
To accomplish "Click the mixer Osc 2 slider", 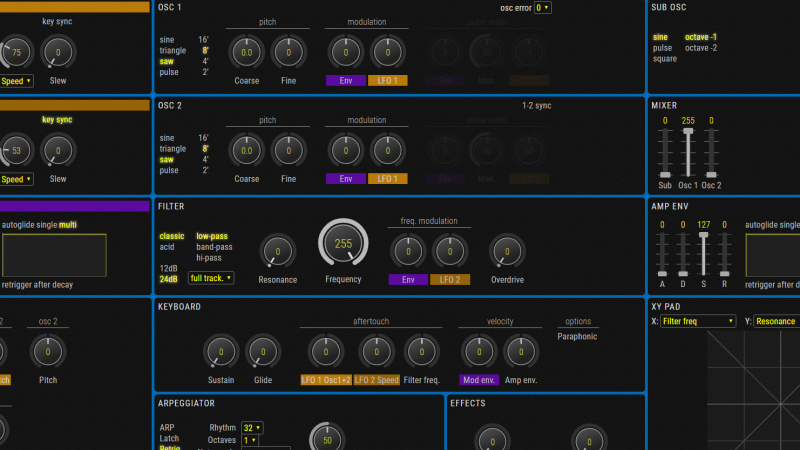I will 711,152.
